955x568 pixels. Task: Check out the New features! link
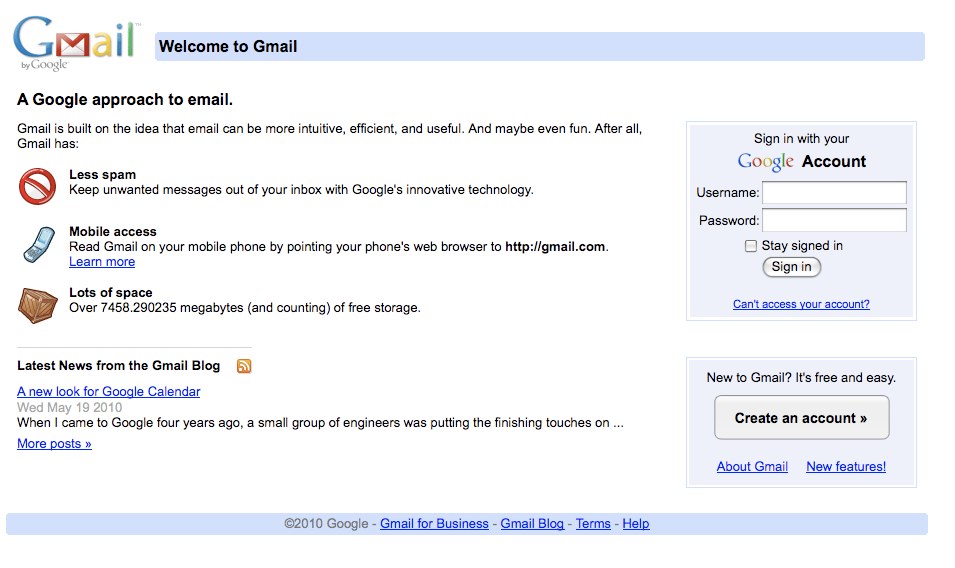pos(846,467)
